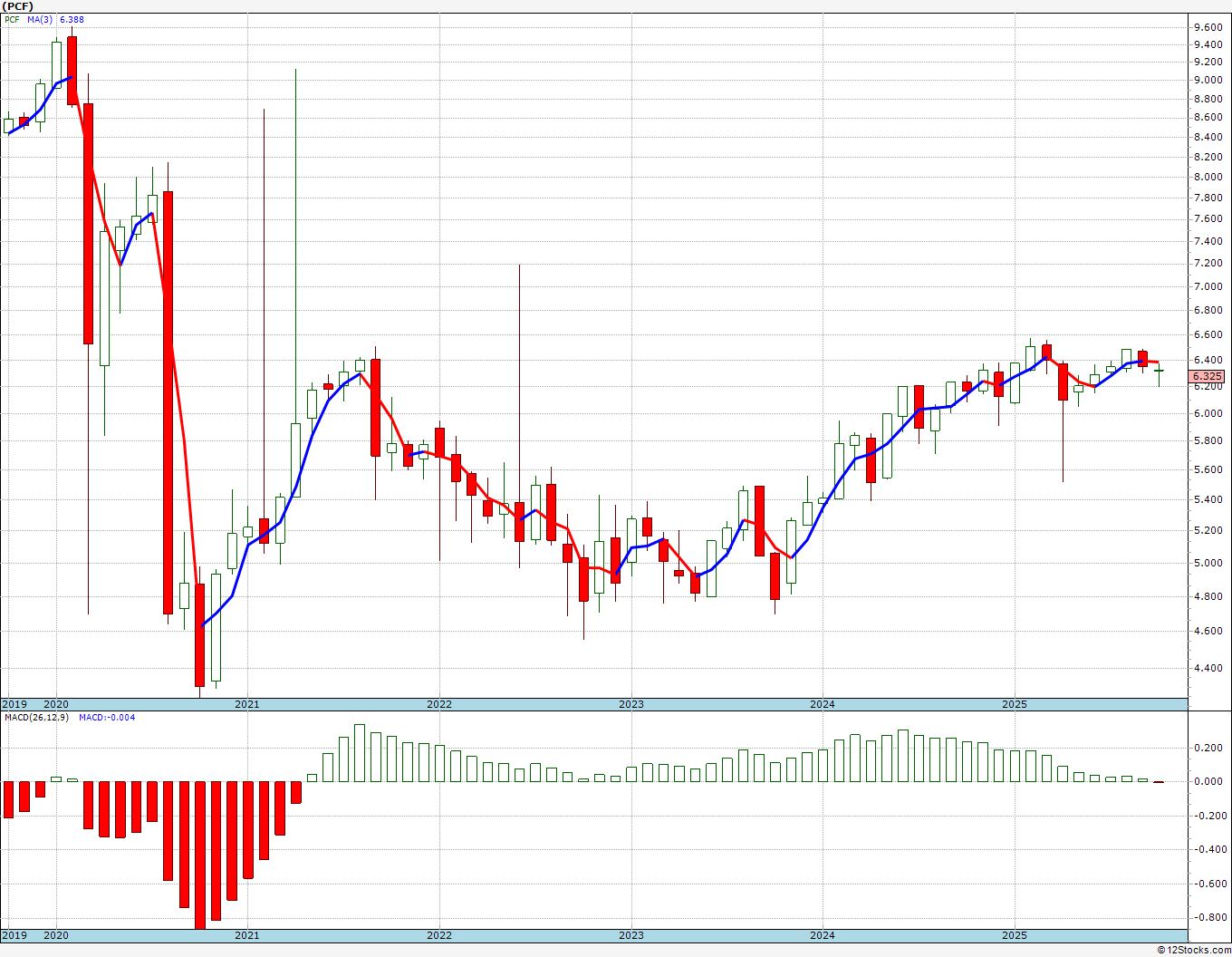Click the deepest red MACD histogram bar
The image size is (1232, 957).
[200, 855]
